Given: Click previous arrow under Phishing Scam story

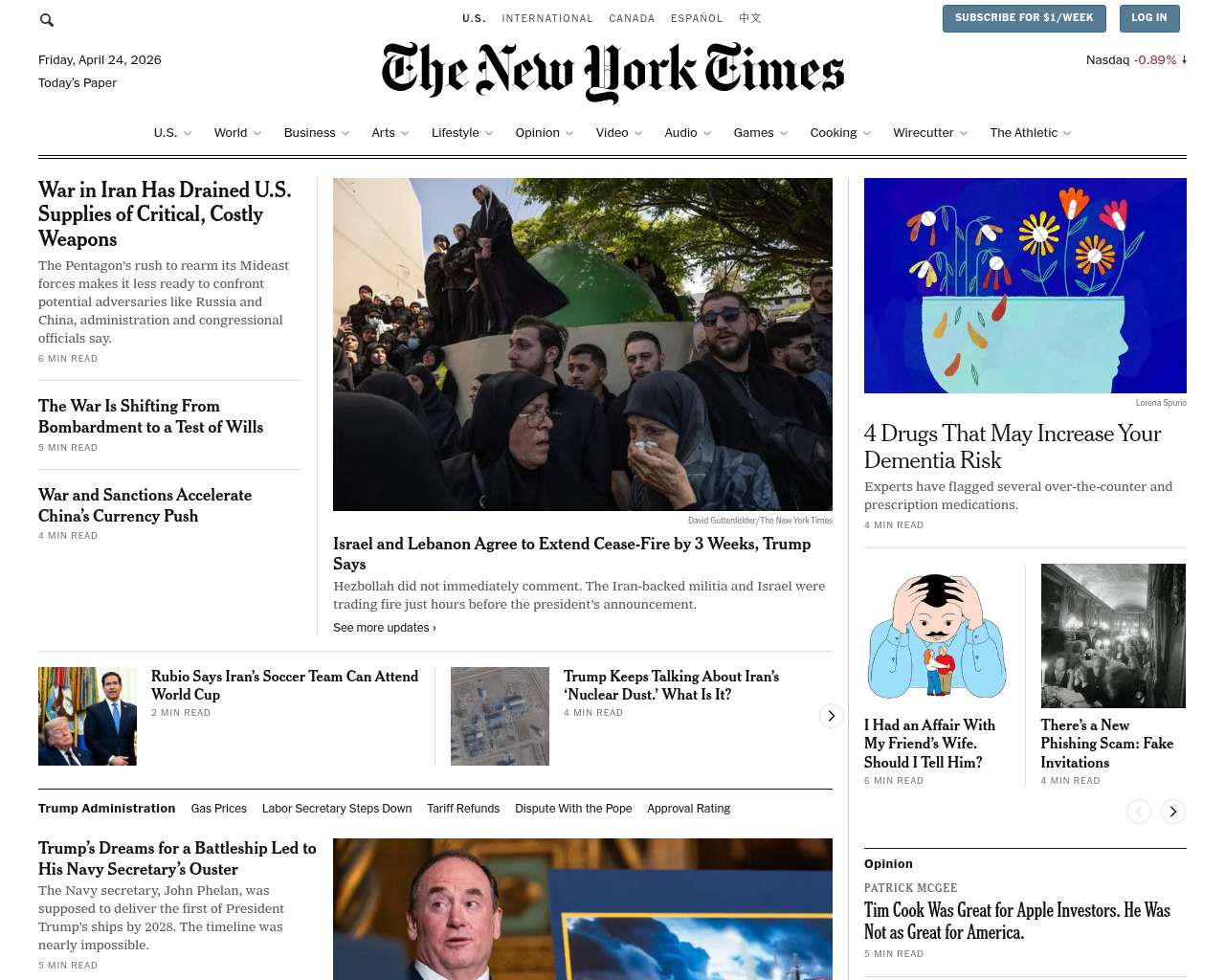Looking at the screenshot, I should [1139, 812].
